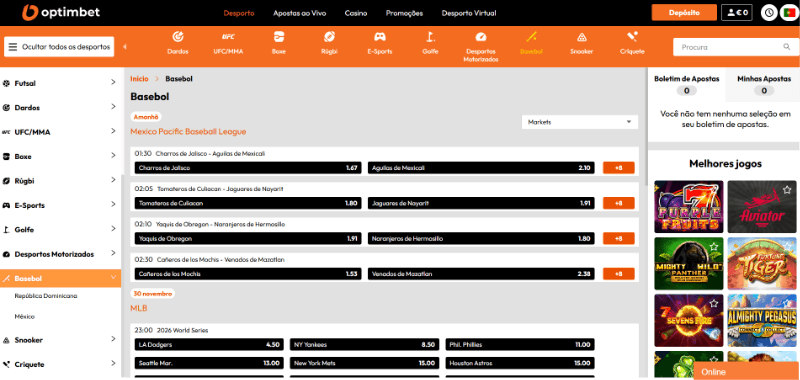Open Promoções top menu

coord(405,13)
